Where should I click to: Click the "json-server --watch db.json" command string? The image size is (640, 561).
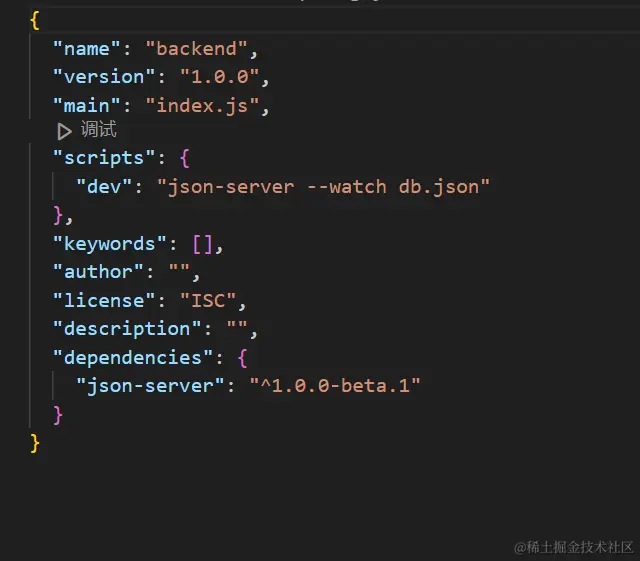(x=323, y=187)
